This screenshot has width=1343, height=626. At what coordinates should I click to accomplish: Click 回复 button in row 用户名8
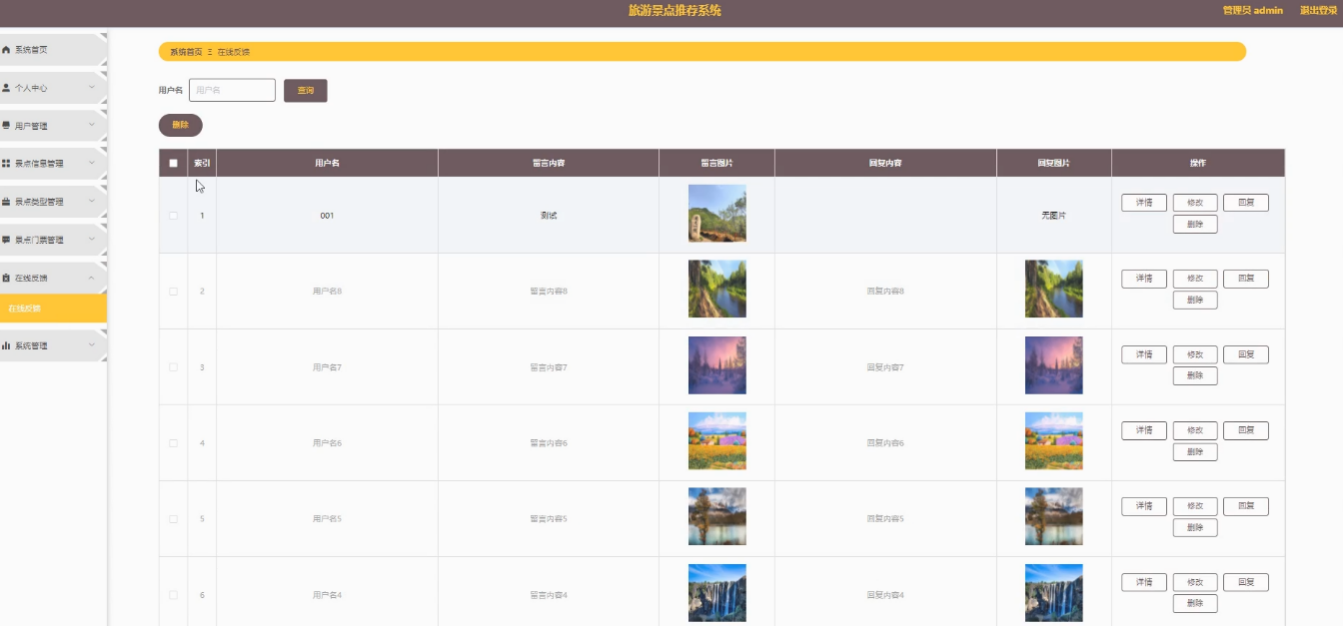click(x=1246, y=279)
